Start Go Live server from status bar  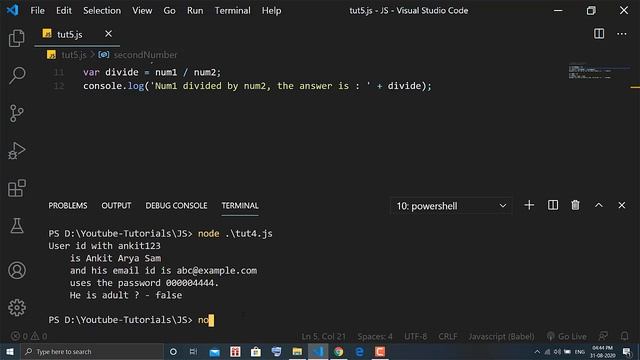(567, 336)
